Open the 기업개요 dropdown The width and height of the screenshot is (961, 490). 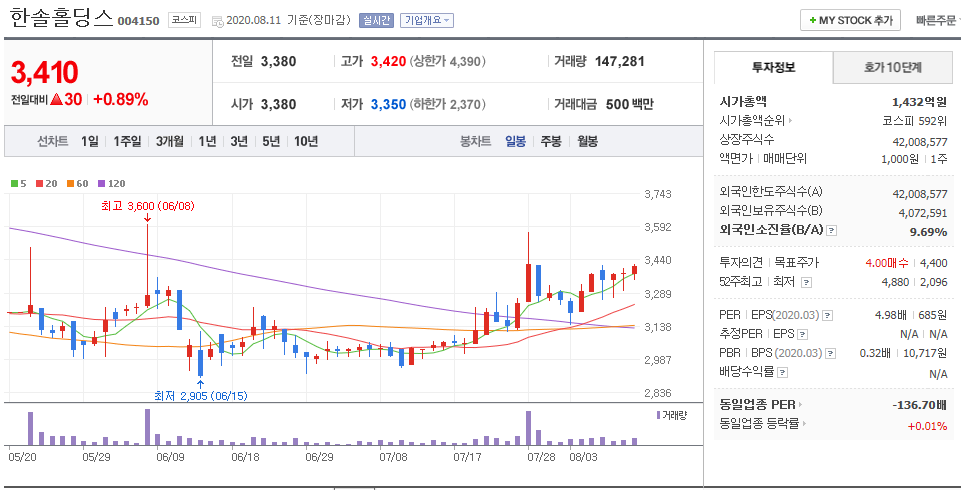coord(427,20)
